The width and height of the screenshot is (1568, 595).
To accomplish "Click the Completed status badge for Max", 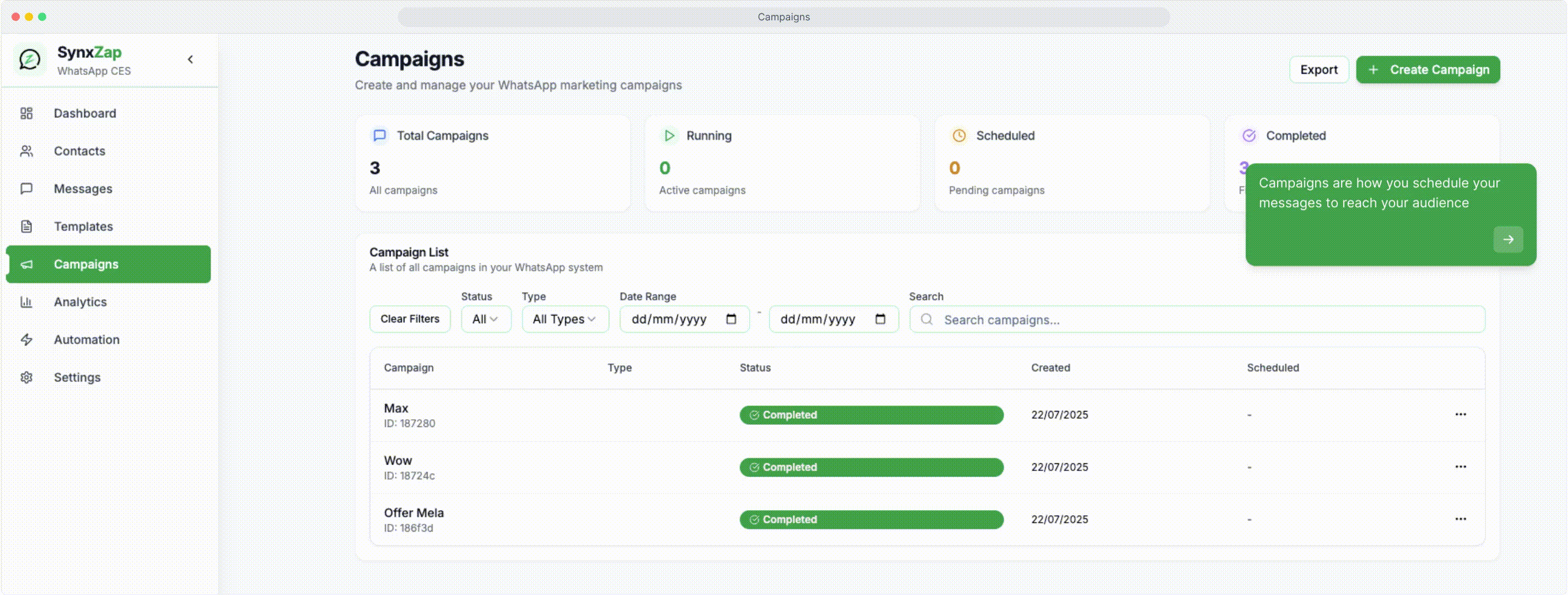I will 871,415.
